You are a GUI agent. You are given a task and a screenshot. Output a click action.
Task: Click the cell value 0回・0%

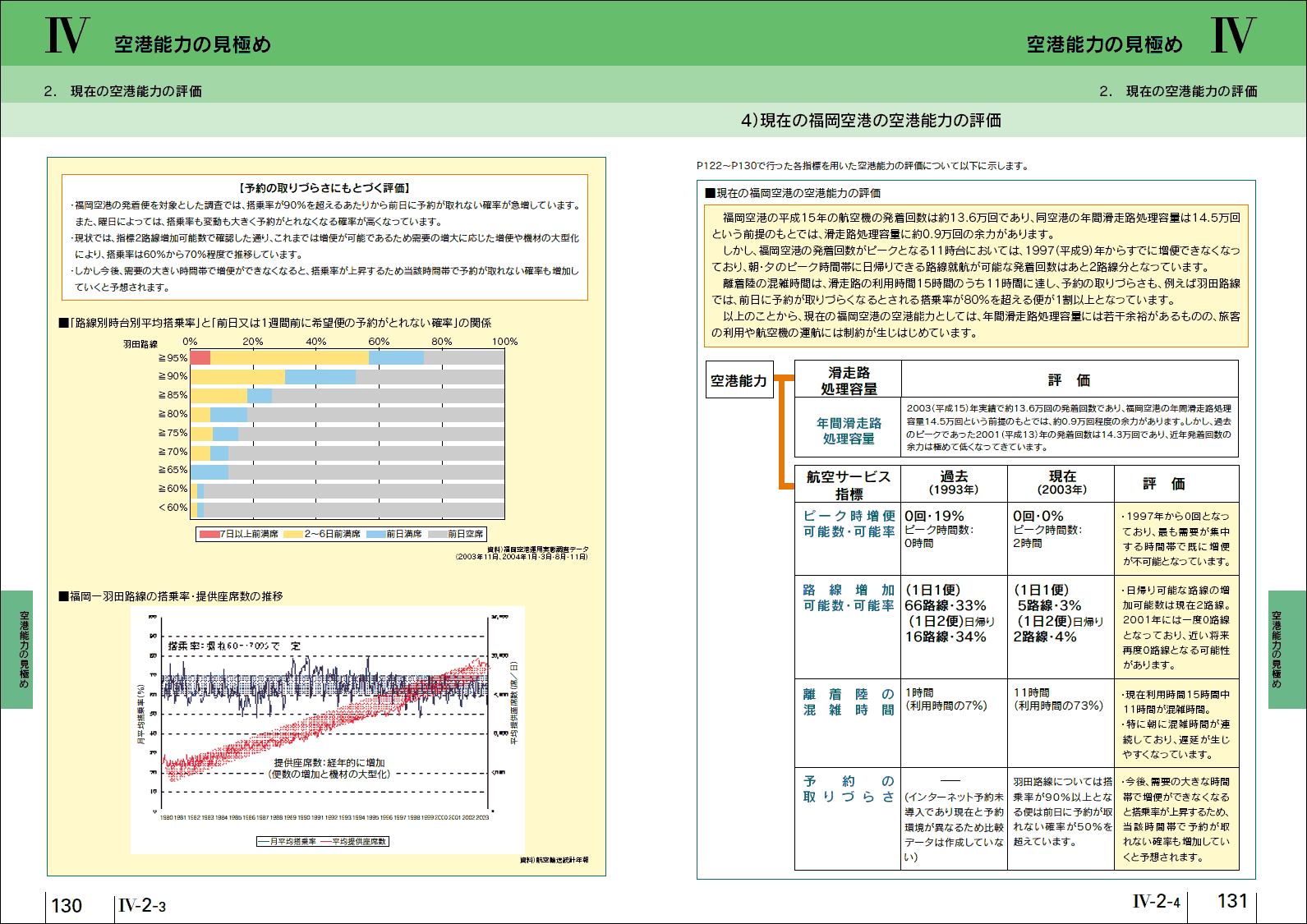coord(1038,516)
